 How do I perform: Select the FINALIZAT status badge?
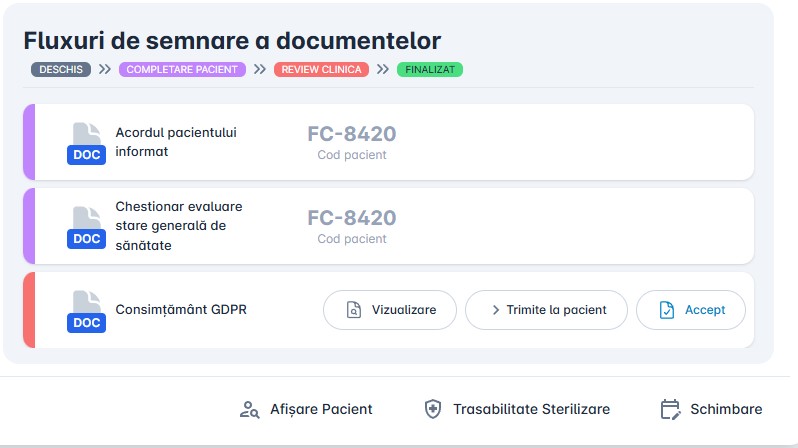tap(430, 70)
